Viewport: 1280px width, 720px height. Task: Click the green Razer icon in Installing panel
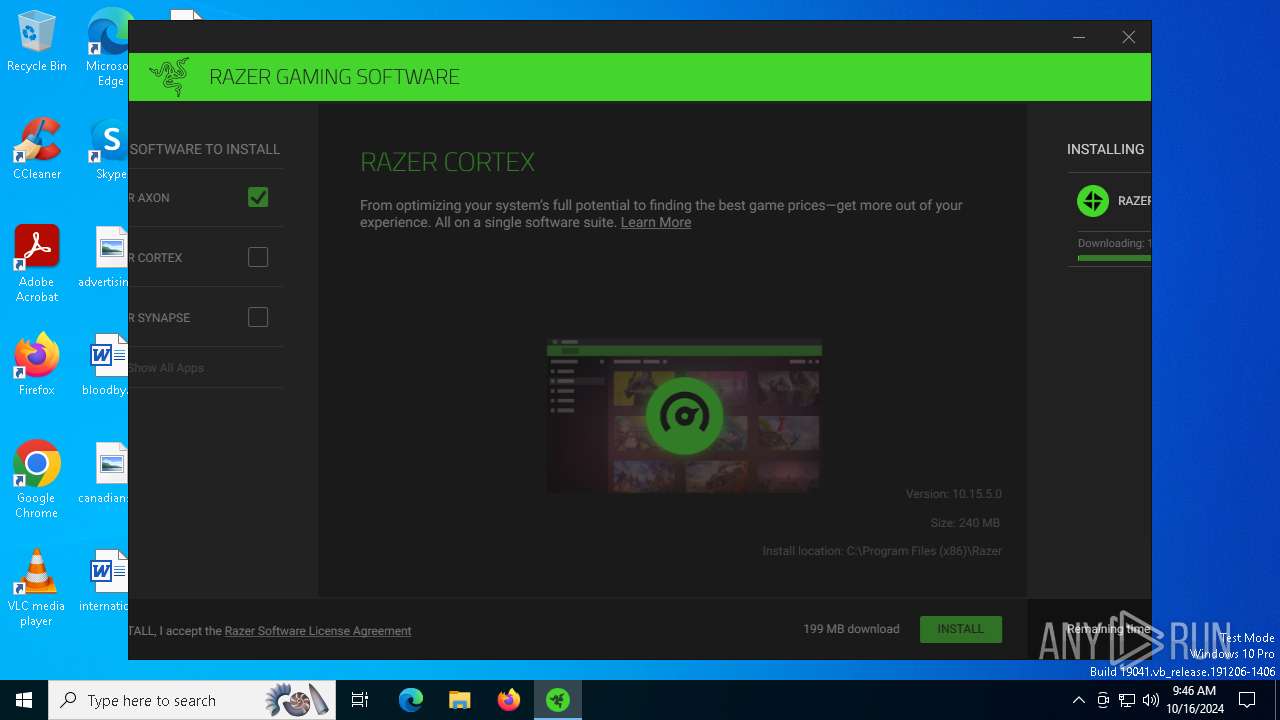pos(1093,200)
